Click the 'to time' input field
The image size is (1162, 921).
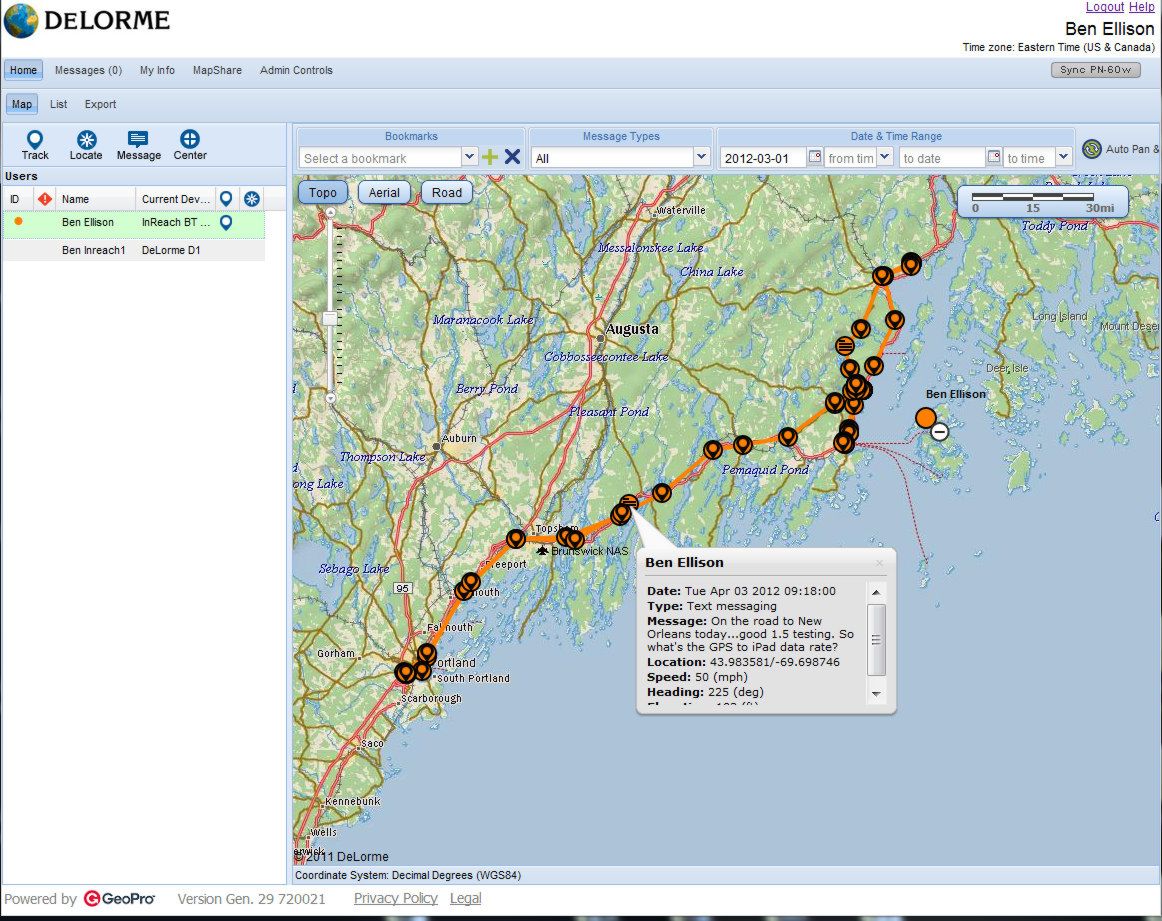point(1029,158)
